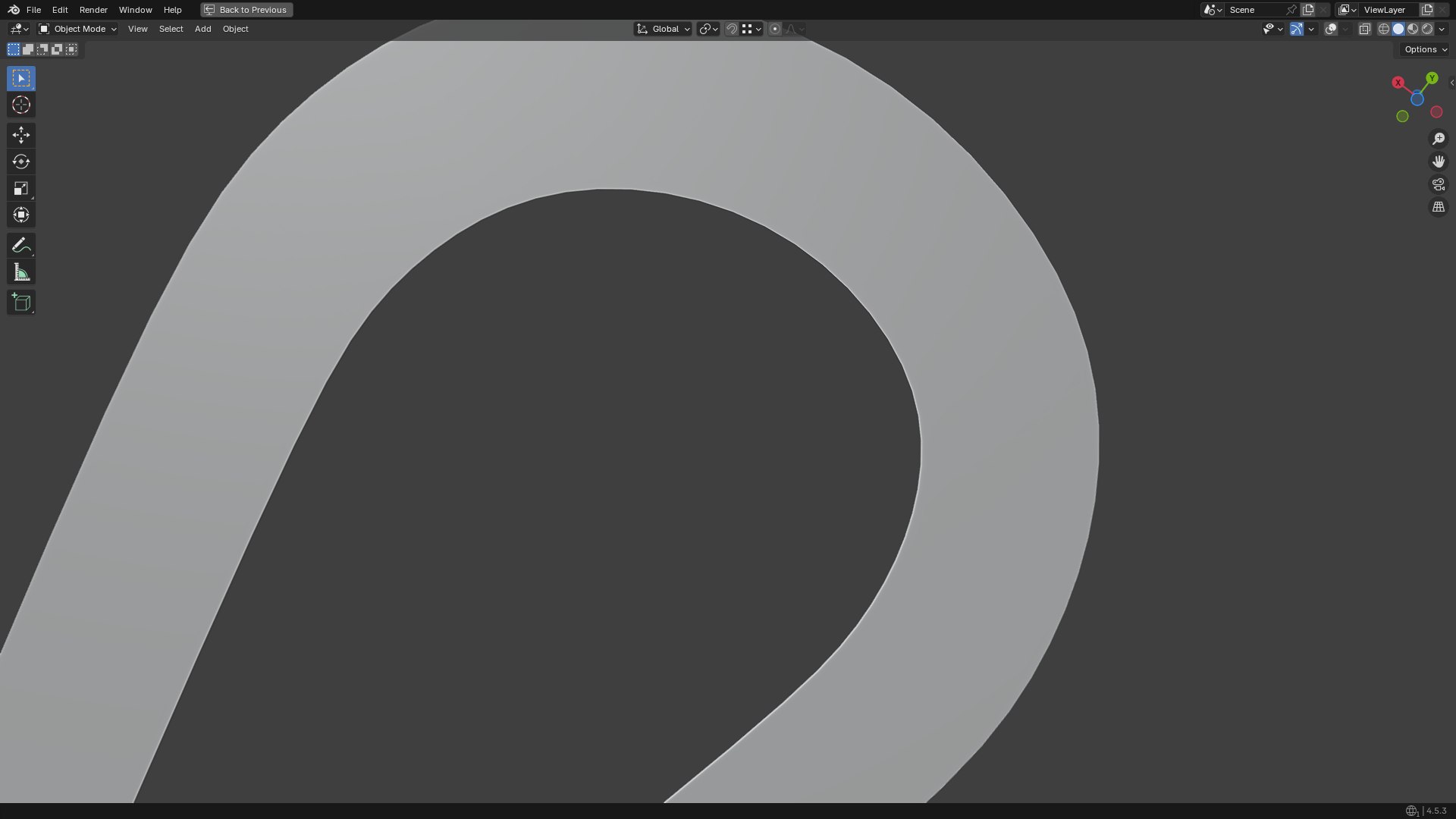Toggle proportional editing
Screen dimensions: 1456x819
774,29
